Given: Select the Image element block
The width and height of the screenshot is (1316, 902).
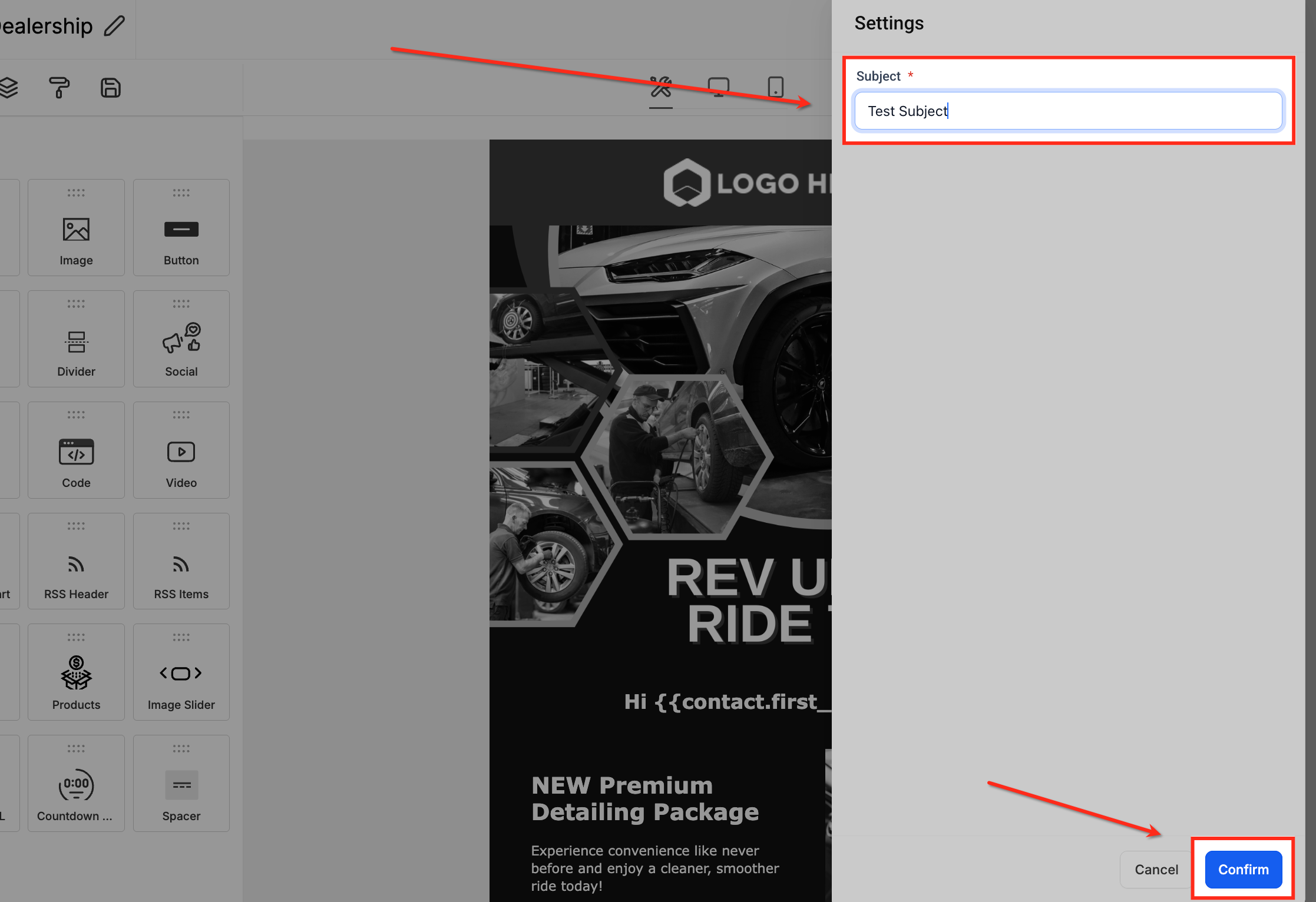Looking at the screenshot, I should (x=76, y=228).
